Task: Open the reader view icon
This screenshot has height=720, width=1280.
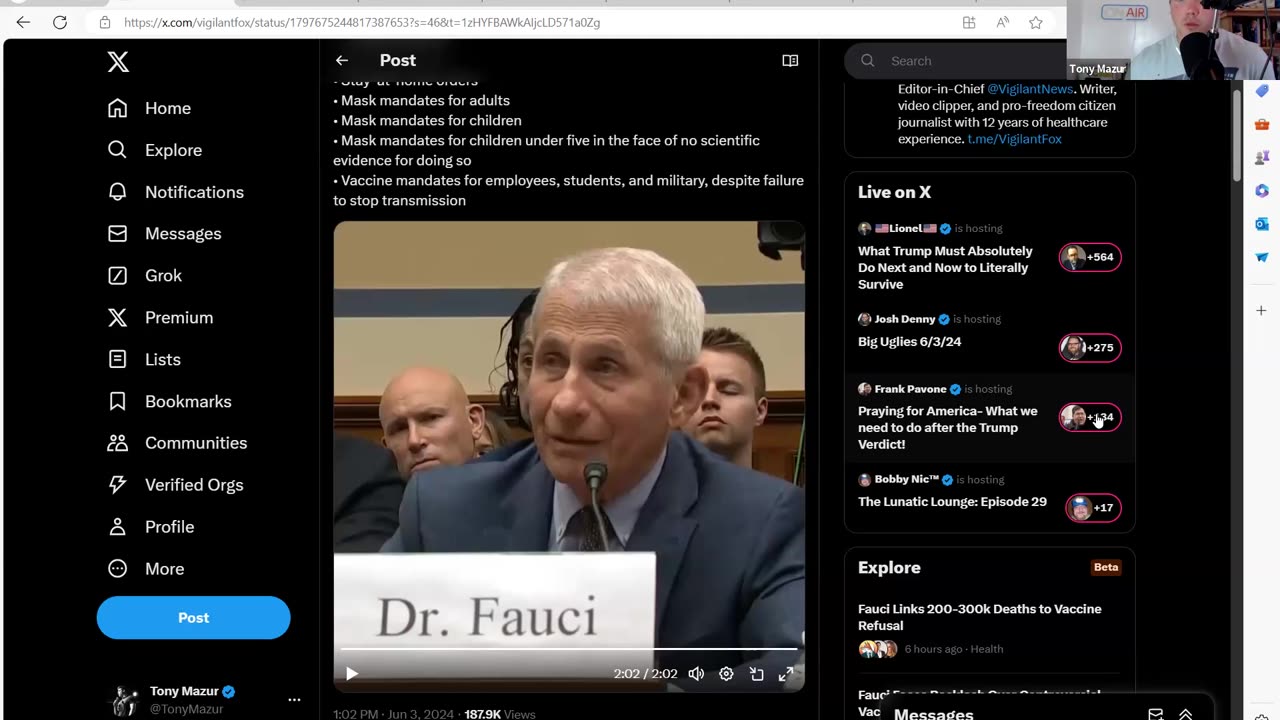Action: click(x=790, y=61)
